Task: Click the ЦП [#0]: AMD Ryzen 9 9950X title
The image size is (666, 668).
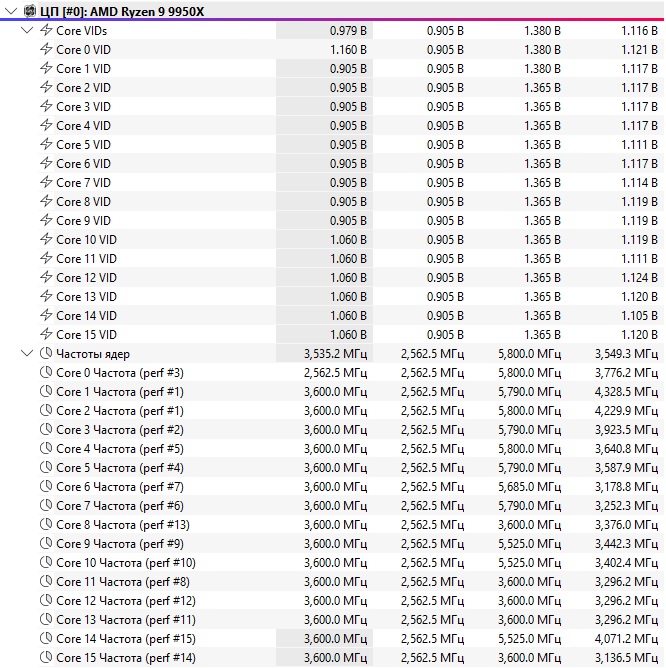Action: click(122, 12)
